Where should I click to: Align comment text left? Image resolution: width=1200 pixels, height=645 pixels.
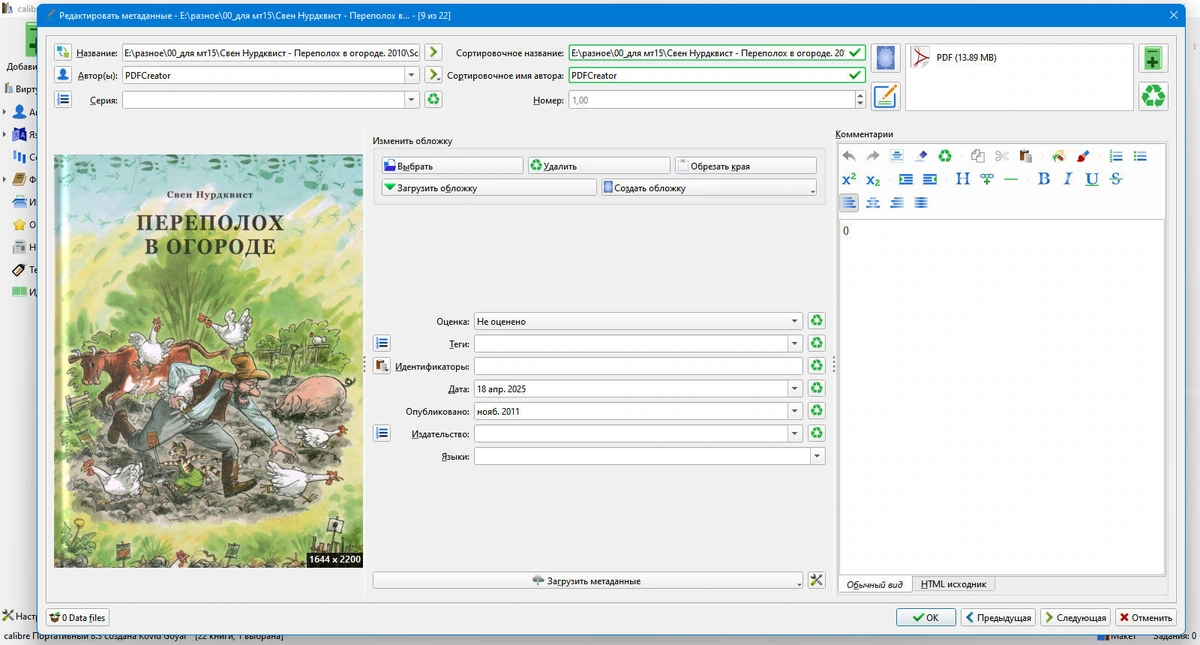pyautogui.click(x=849, y=202)
